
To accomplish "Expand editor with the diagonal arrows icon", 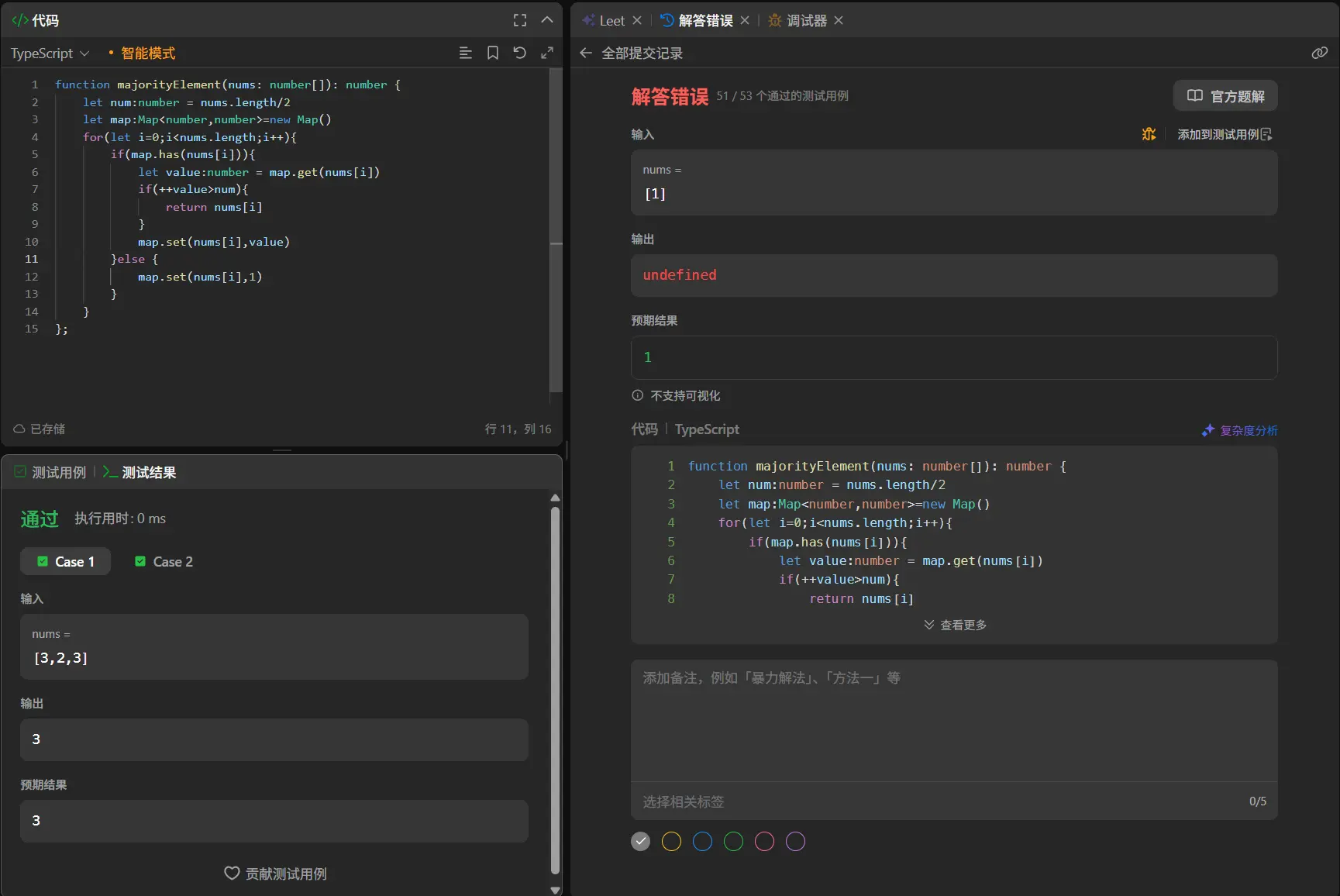I will (x=547, y=53).
